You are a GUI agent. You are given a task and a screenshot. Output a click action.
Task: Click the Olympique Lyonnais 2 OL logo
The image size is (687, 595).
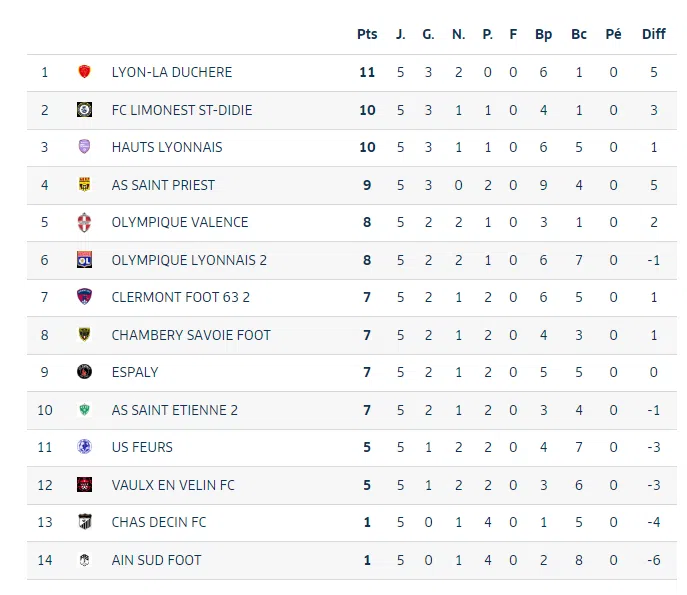(85, 260)
